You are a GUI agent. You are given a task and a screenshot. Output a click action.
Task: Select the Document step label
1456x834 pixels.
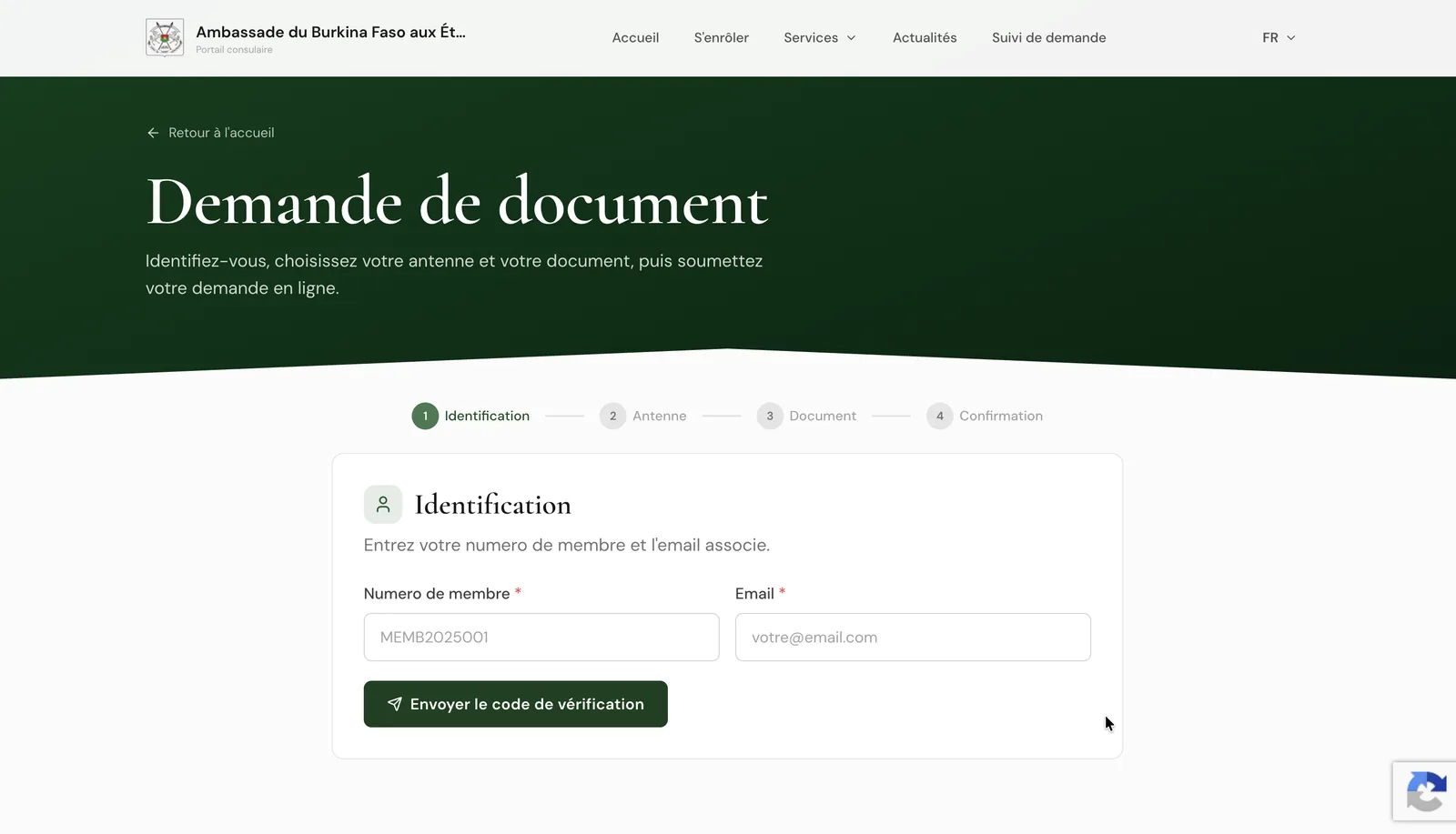click(x=823, y=416)
